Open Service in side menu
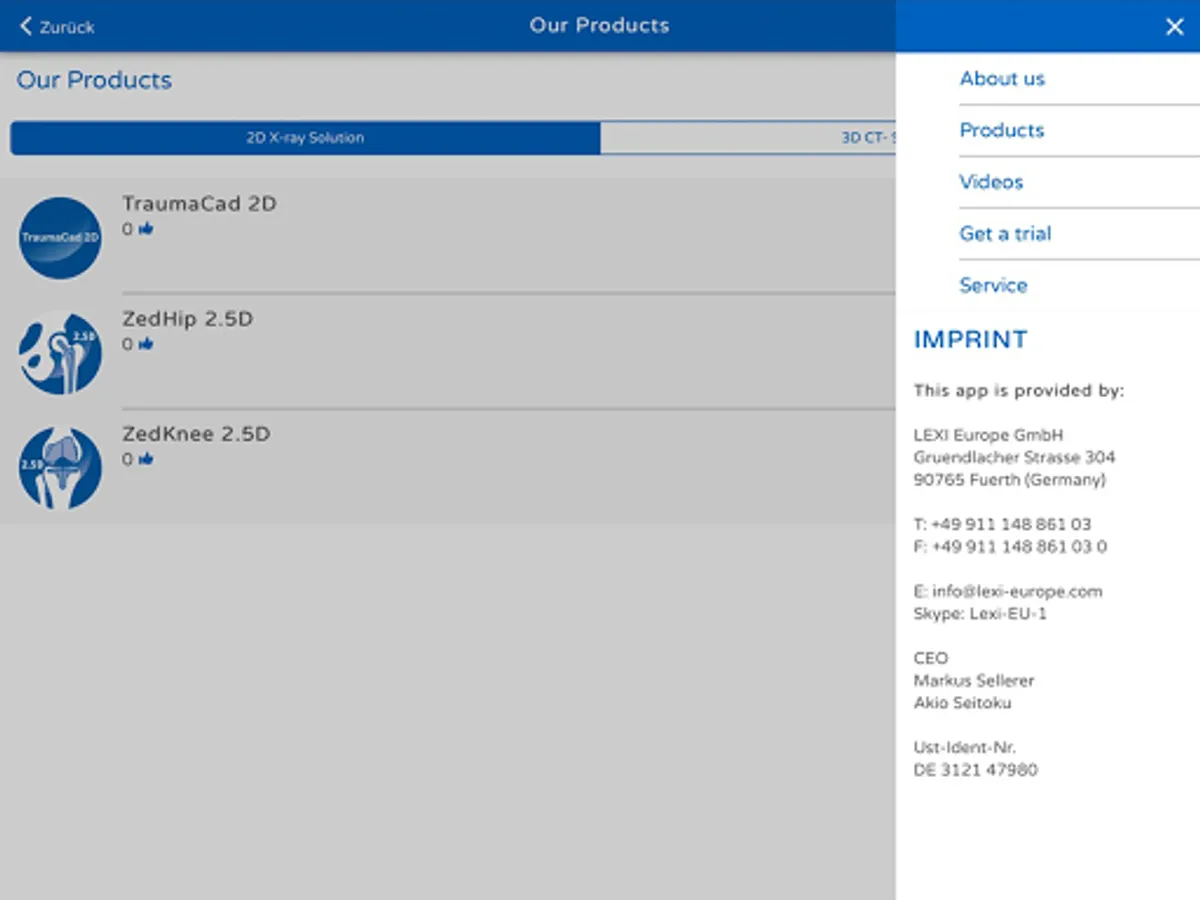 (x=993, y=286)
